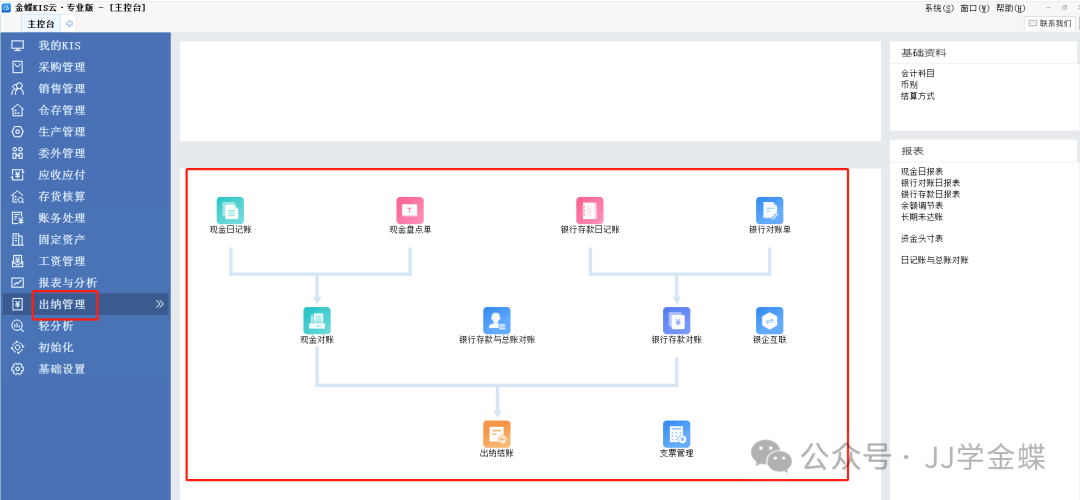Image resolution: width=1080 pixels, height=500 pixels.
Task: Start 出纳结账 from the flowchart
Action: (497, 434)
